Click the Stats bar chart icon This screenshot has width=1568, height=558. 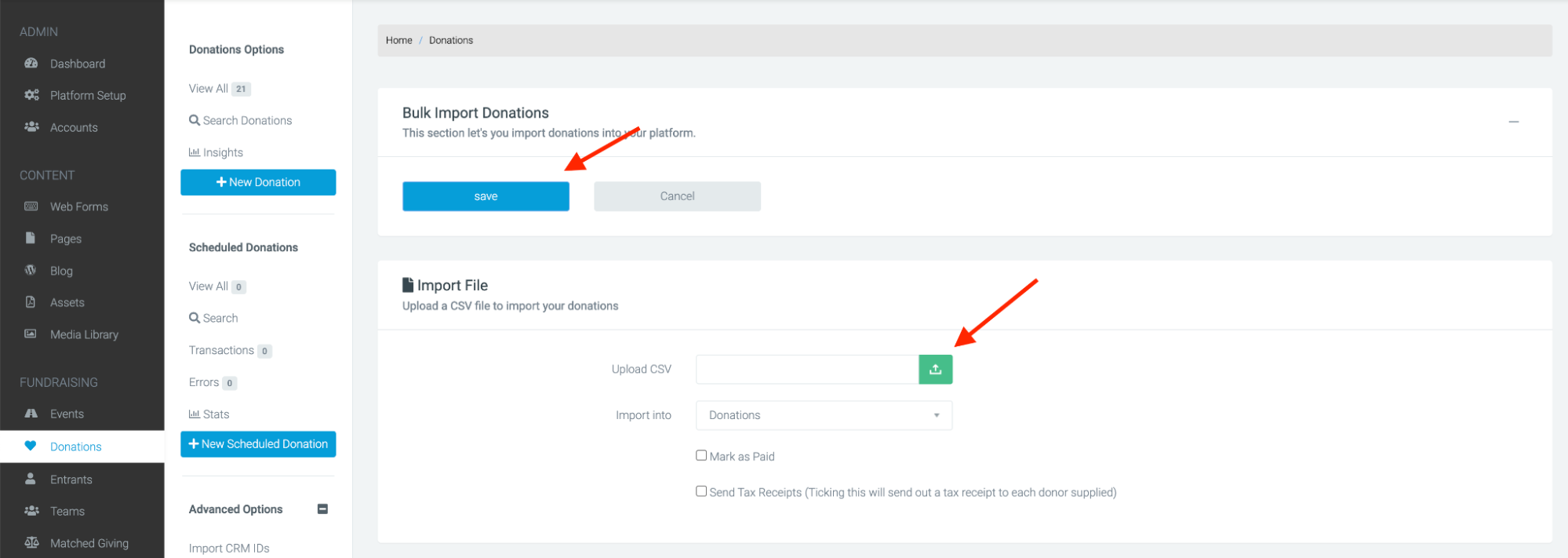click(195, 414)
